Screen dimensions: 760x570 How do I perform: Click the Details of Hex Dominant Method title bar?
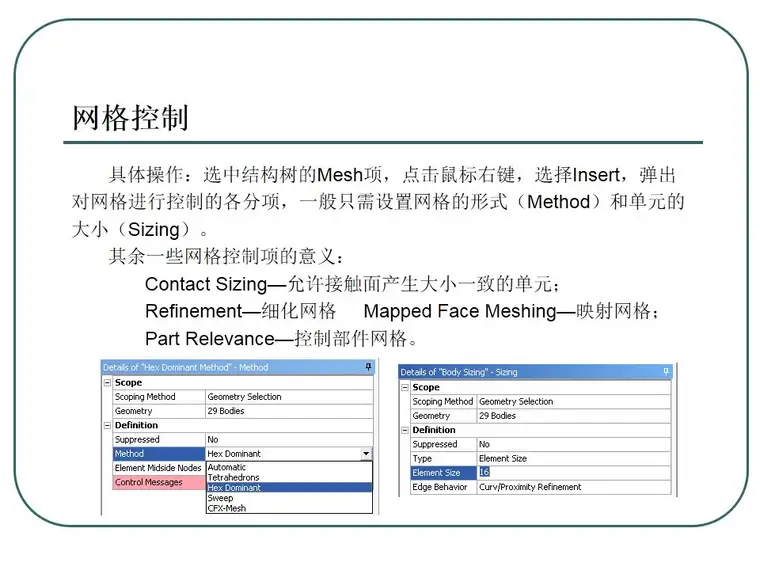point(238,367)
